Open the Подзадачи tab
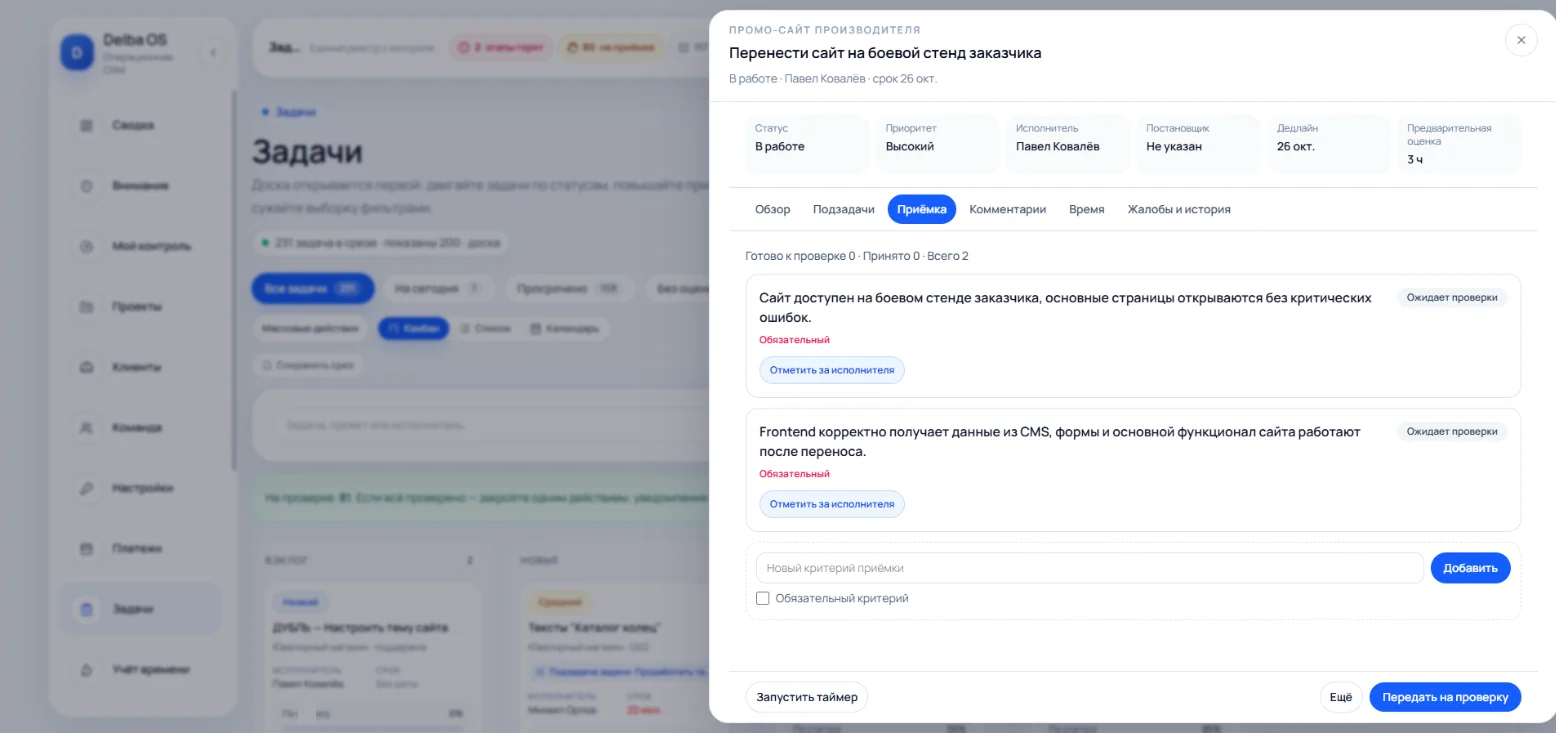This screenshot has width=1556, height=733. [x=844, y=209]
